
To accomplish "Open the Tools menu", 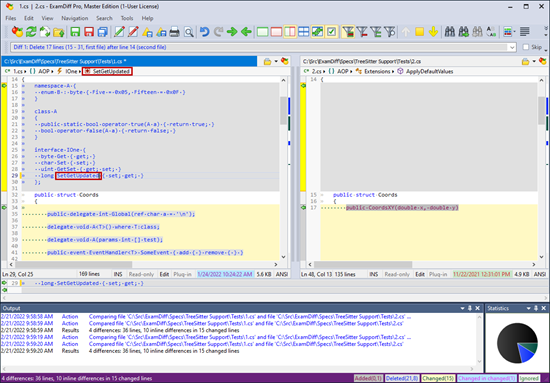I will [x=127, y=18].
